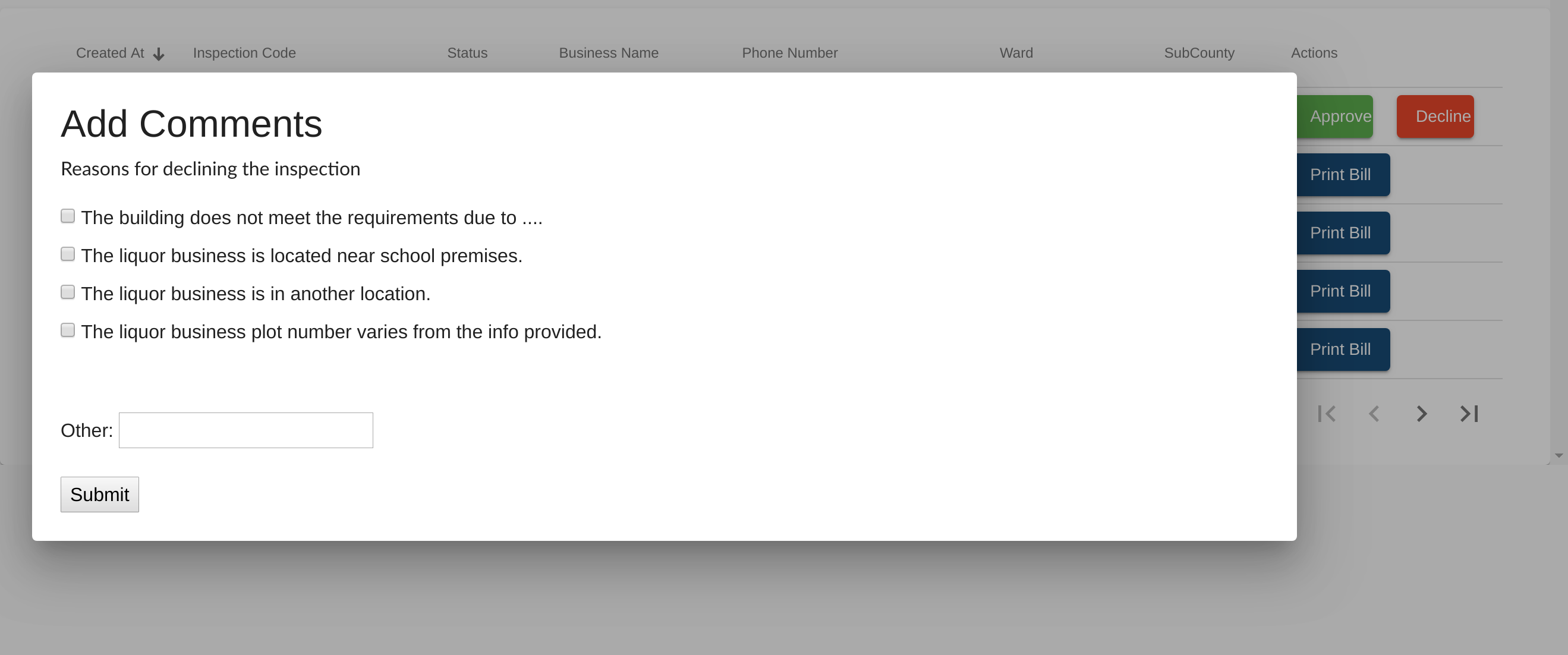The width and height of the screenshot is (1568, 655).
Task: Click the Other reason text field
Action: 245,430
